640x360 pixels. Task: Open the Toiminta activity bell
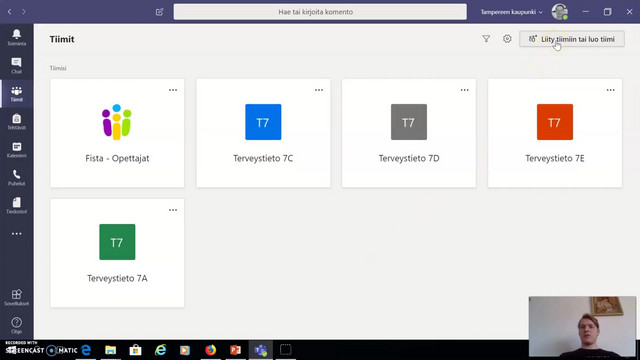[16, 37]
